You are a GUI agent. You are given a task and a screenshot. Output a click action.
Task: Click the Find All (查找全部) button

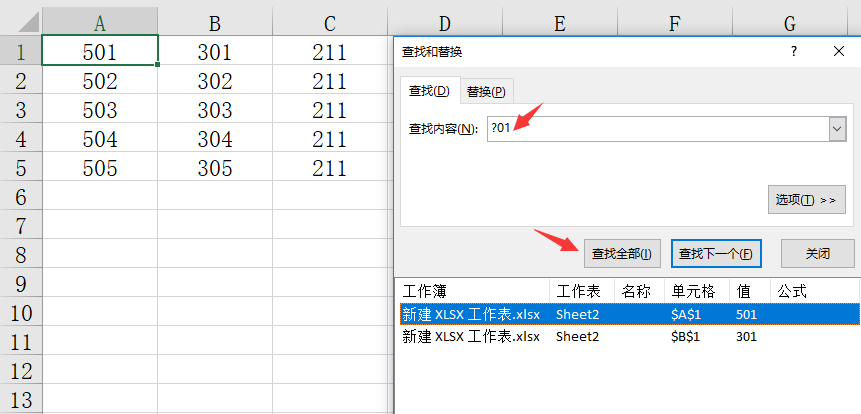(621, 254)
